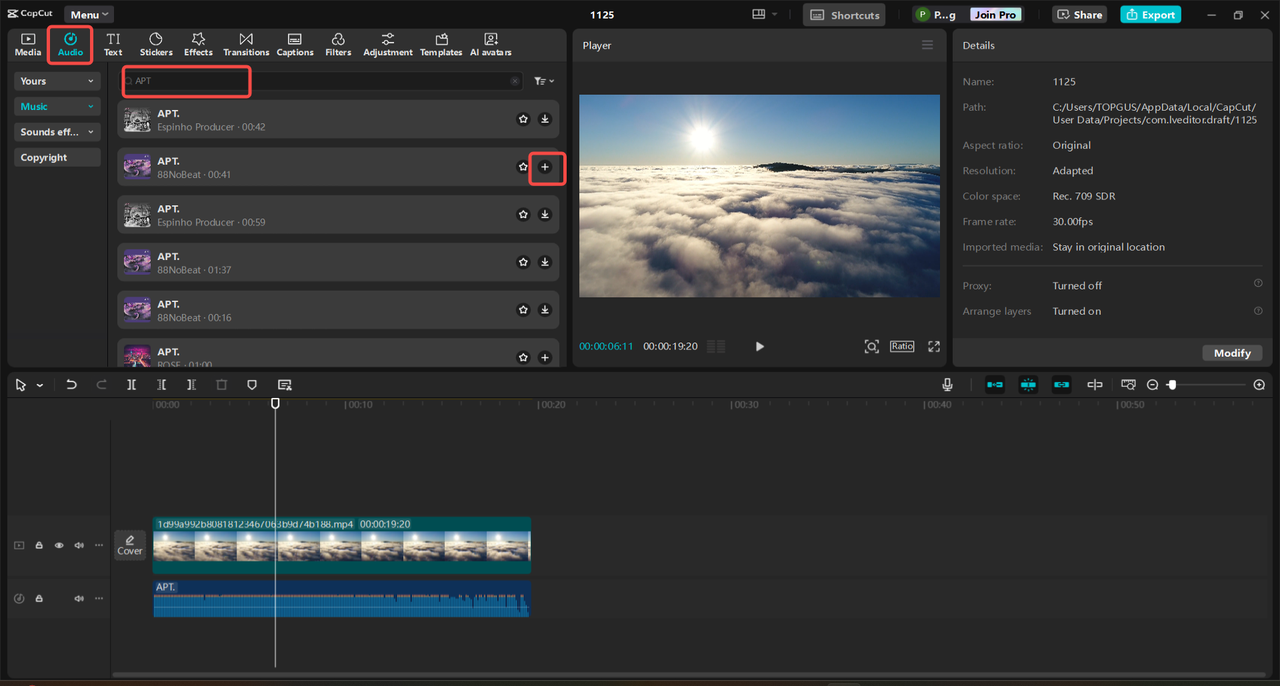The height and width of the screenshot is (686, 1280).
Task: Open the Transitions tab
Action: click(x=246, y=44)
